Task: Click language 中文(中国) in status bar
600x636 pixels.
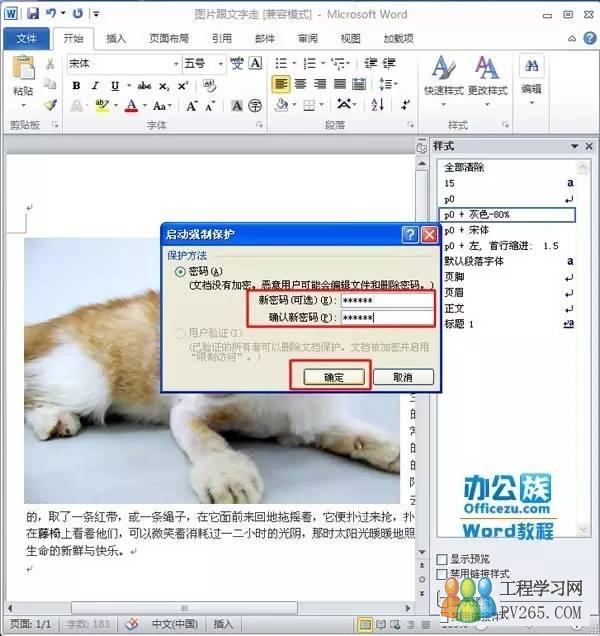Action: coord(174,624)
